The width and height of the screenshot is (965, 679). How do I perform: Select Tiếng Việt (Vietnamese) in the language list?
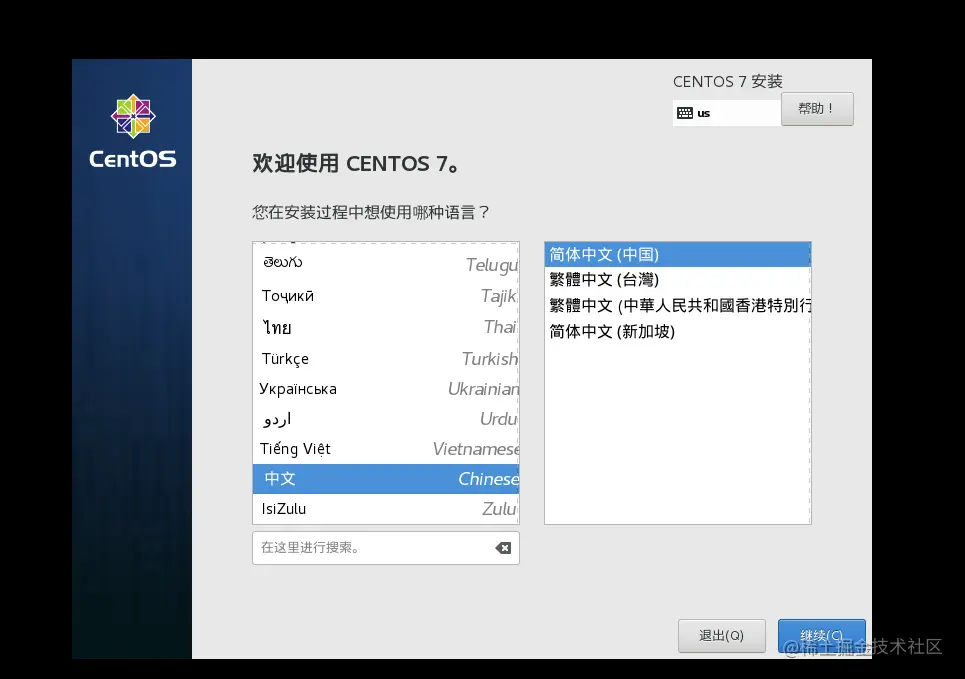click(386, 449)
